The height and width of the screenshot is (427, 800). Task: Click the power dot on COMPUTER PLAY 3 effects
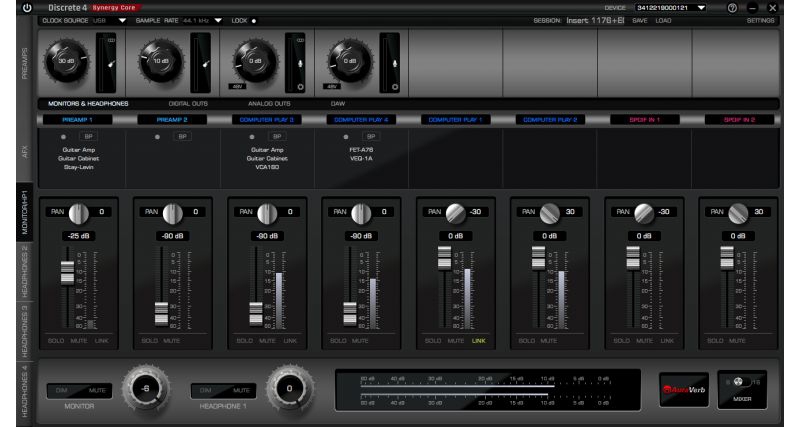pos(252,137)
